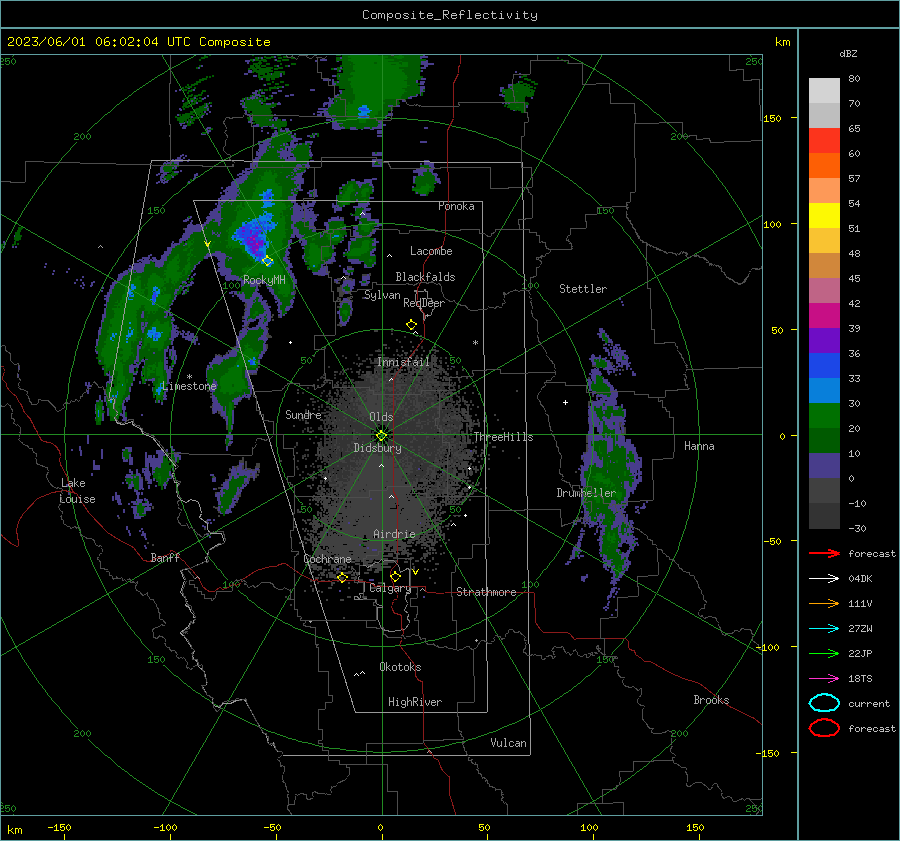
Task: Click the Ponoka city label
Action: (x=456, y=206)
